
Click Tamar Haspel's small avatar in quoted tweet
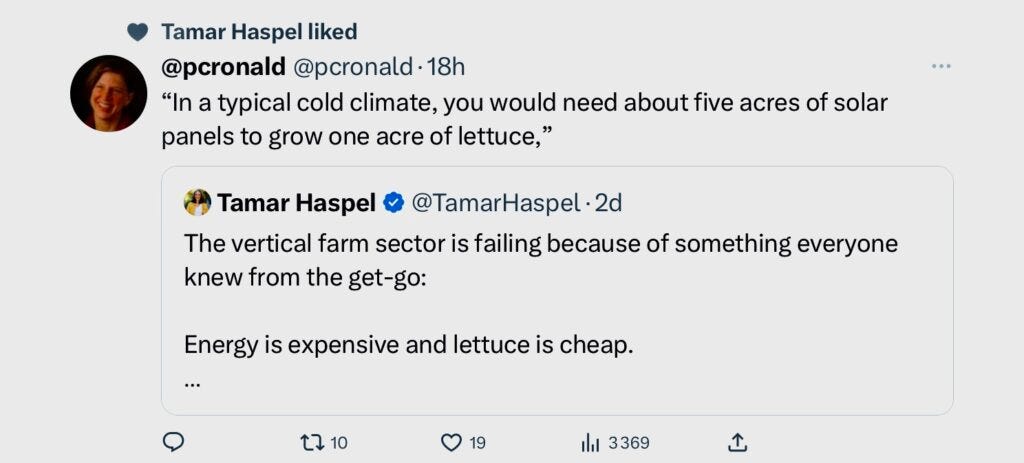197,203
